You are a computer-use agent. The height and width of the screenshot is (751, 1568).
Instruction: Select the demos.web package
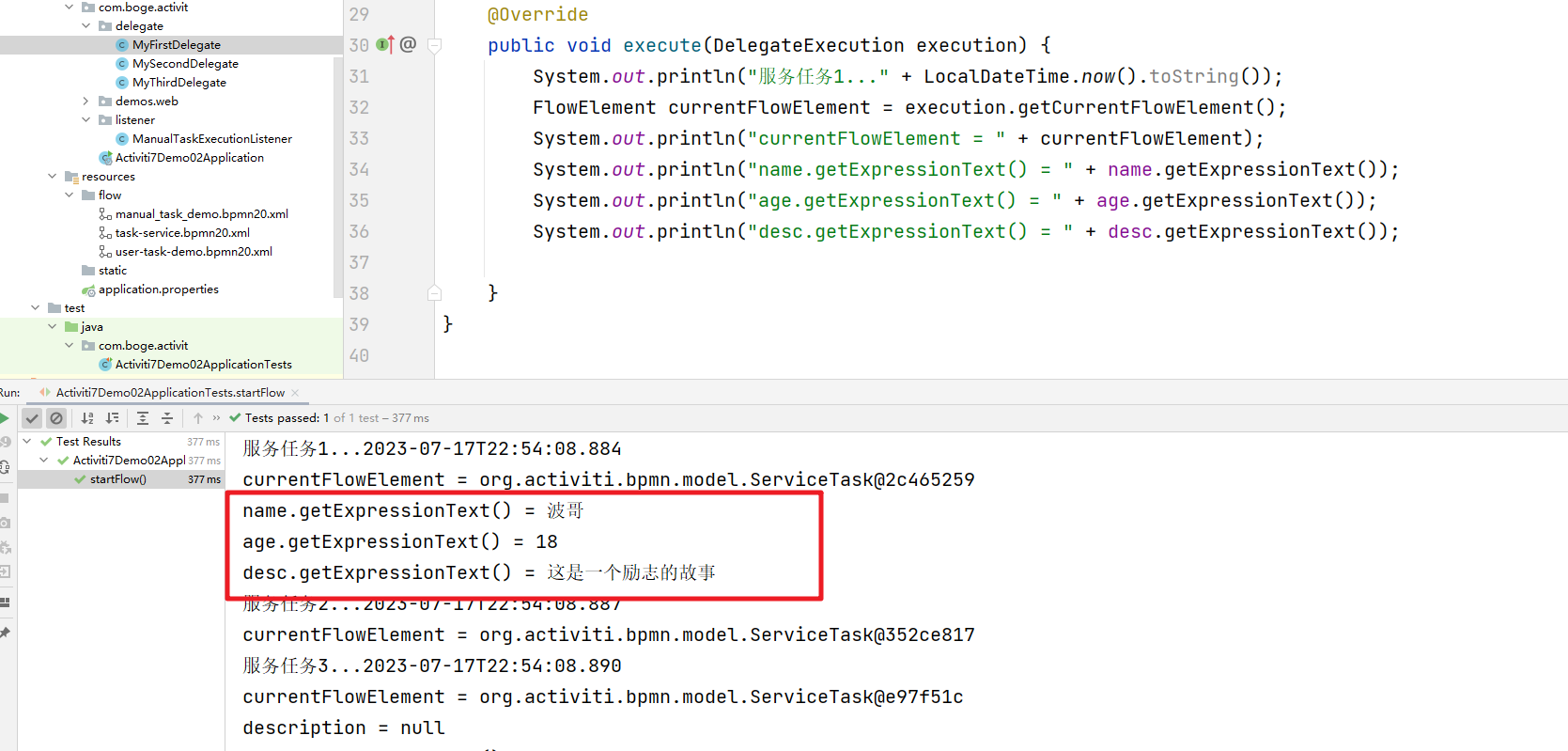click(x=147, y=102)
